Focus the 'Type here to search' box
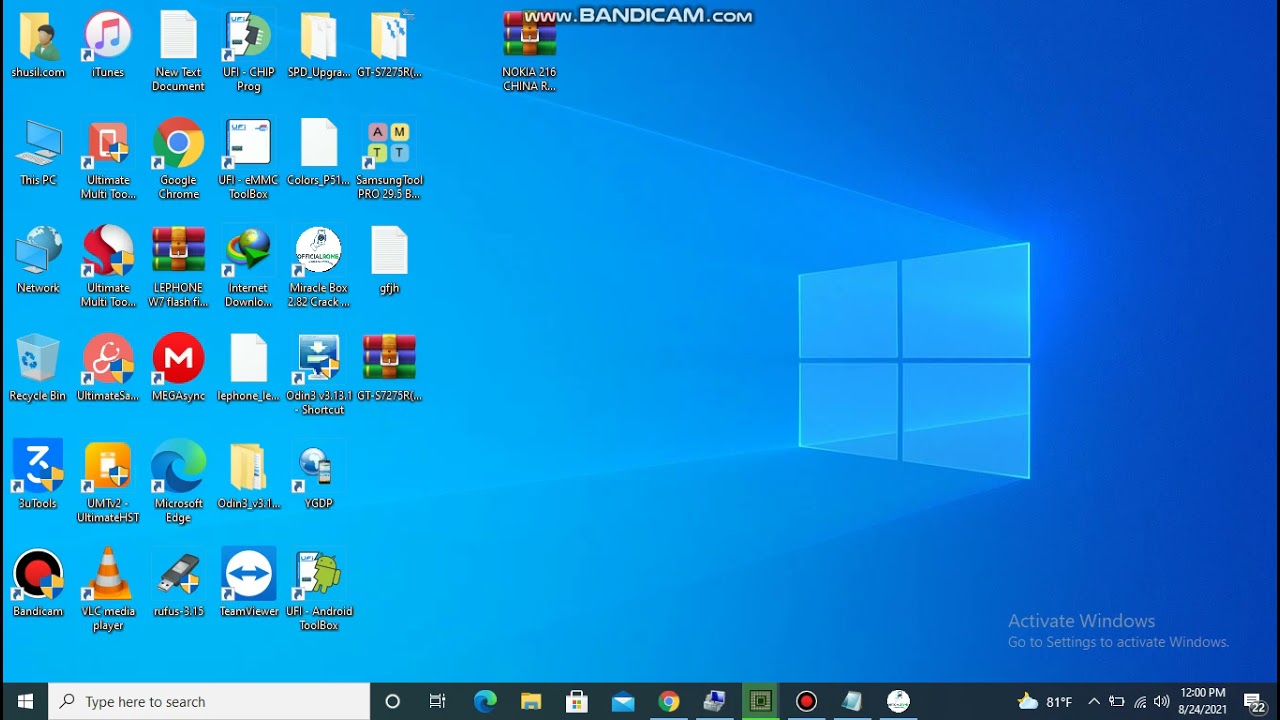 click(x=210, y=701)
